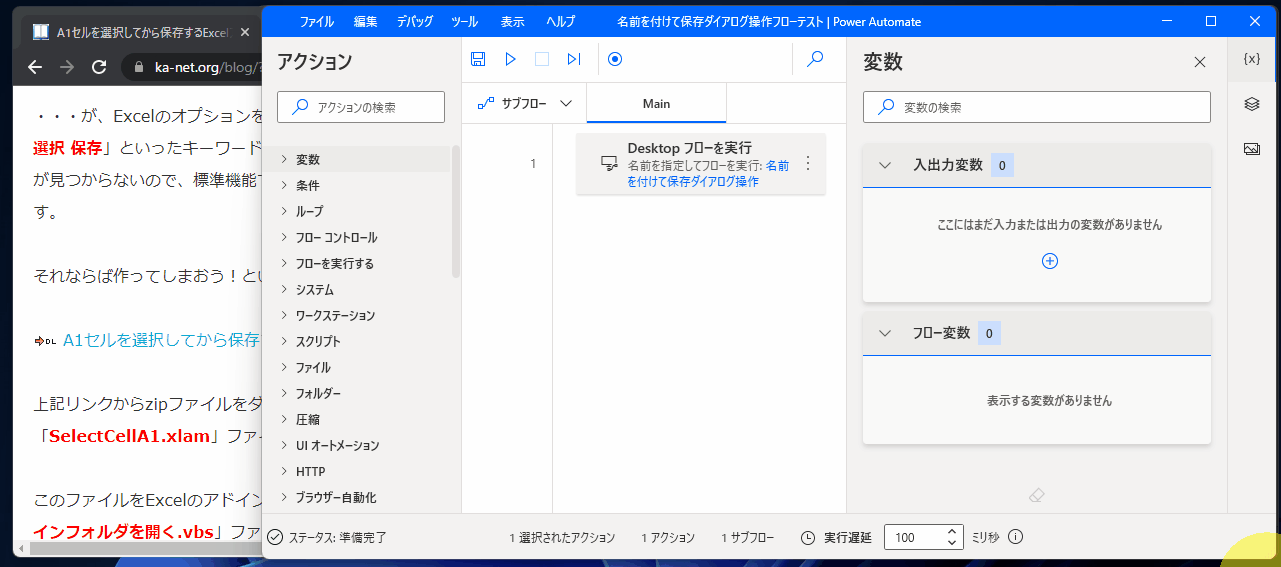Run next action step icon
Image resolution: width=1281 pixels, height=567 pixels.
574,59
